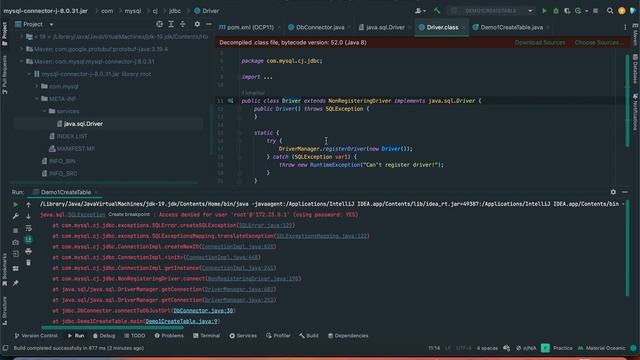
Task: Open Search Everywhere magnifier
Action: coord(610,11)
